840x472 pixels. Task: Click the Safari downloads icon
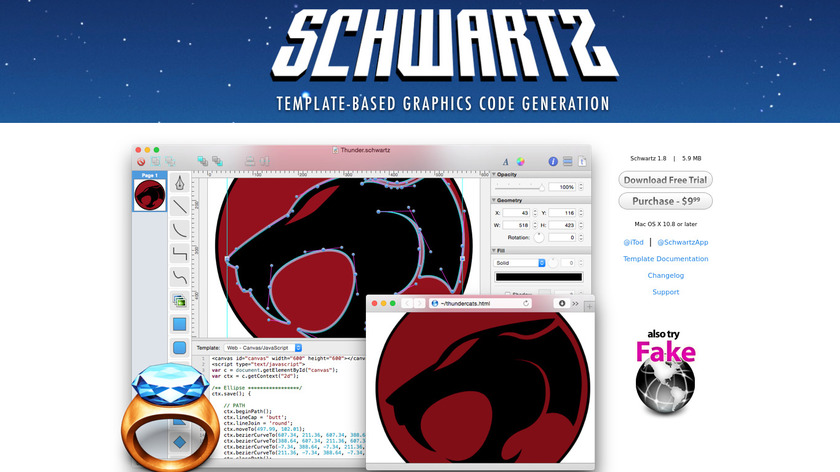[x=561, y=303]
